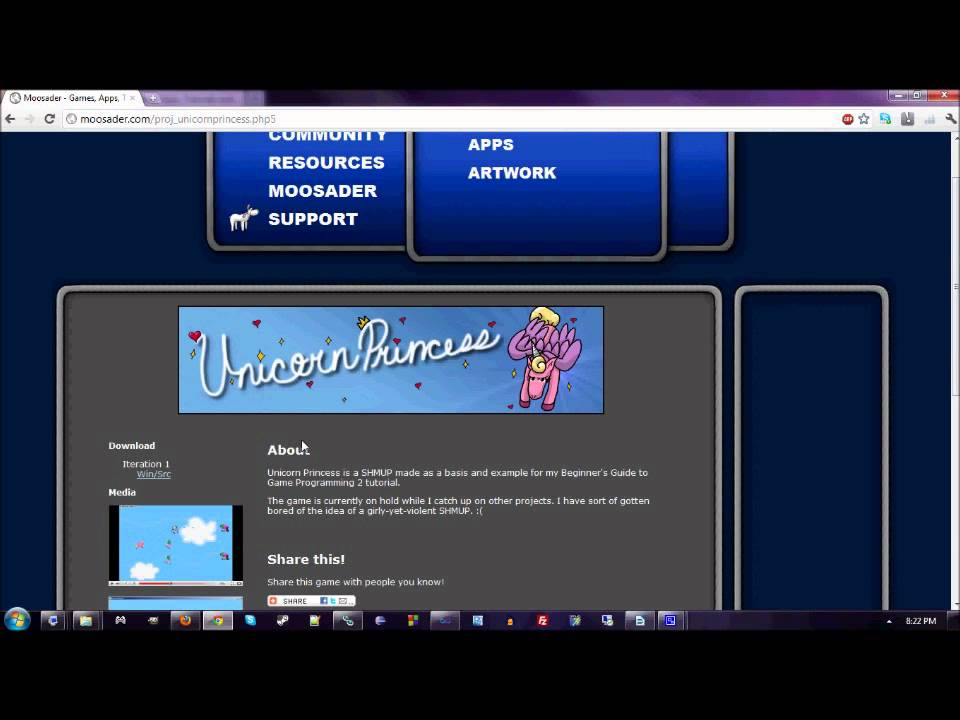Open Firefox from the taskbar
Image resolution: width=960 pixels, height=720 pixels.
tap(185, 621)
